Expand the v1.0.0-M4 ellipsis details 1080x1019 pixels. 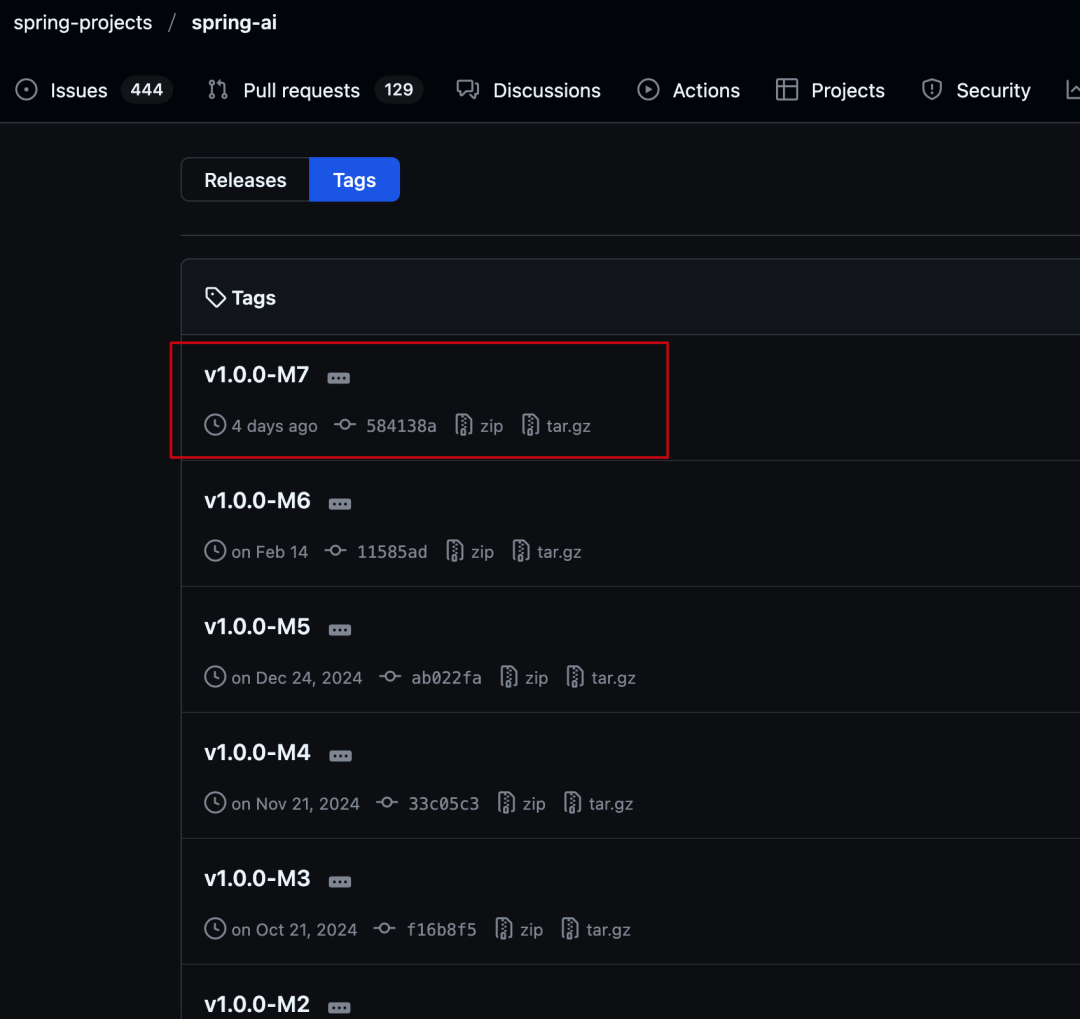coord(340,756)
